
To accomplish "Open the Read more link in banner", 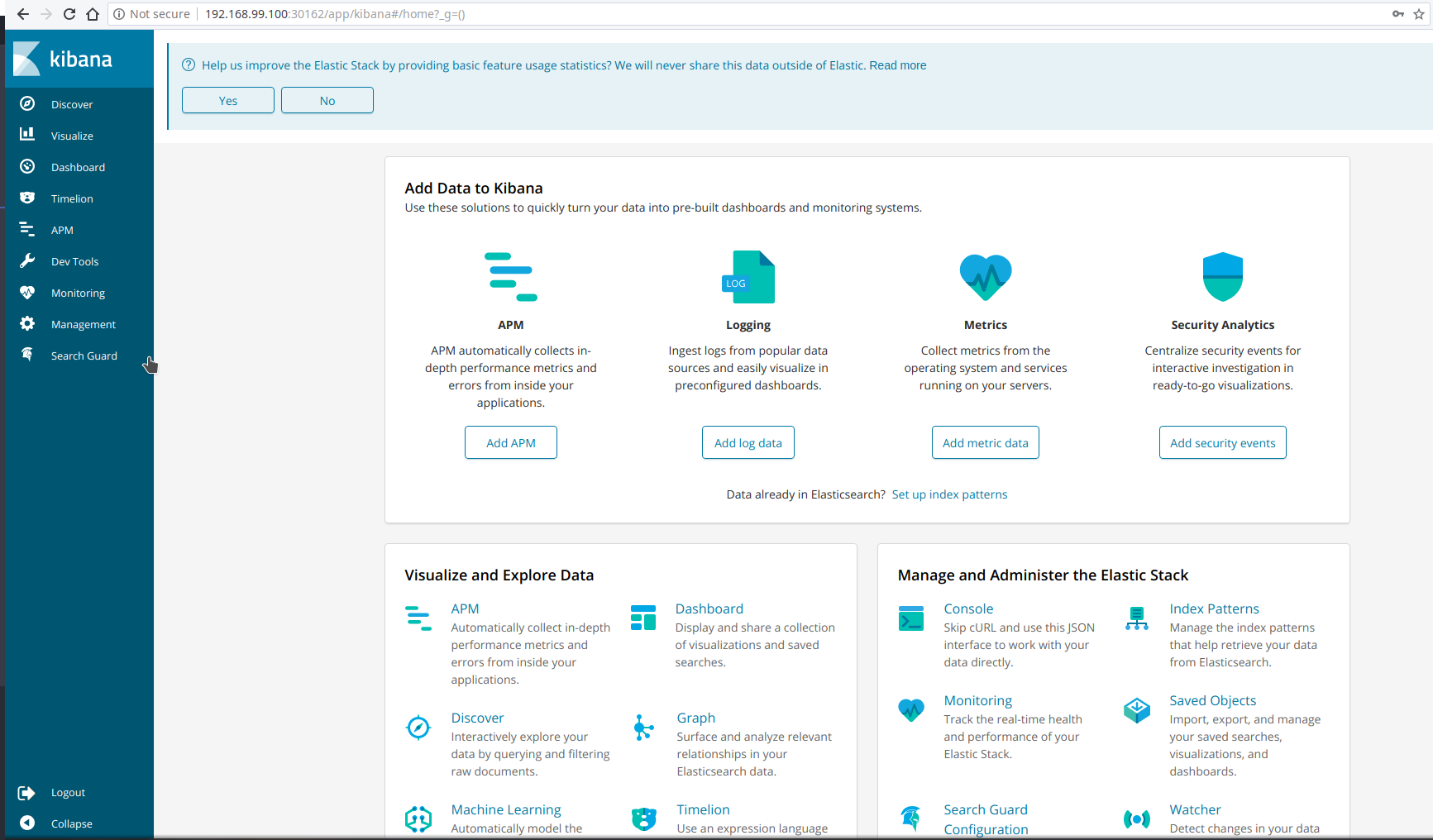I will [897, 65].
